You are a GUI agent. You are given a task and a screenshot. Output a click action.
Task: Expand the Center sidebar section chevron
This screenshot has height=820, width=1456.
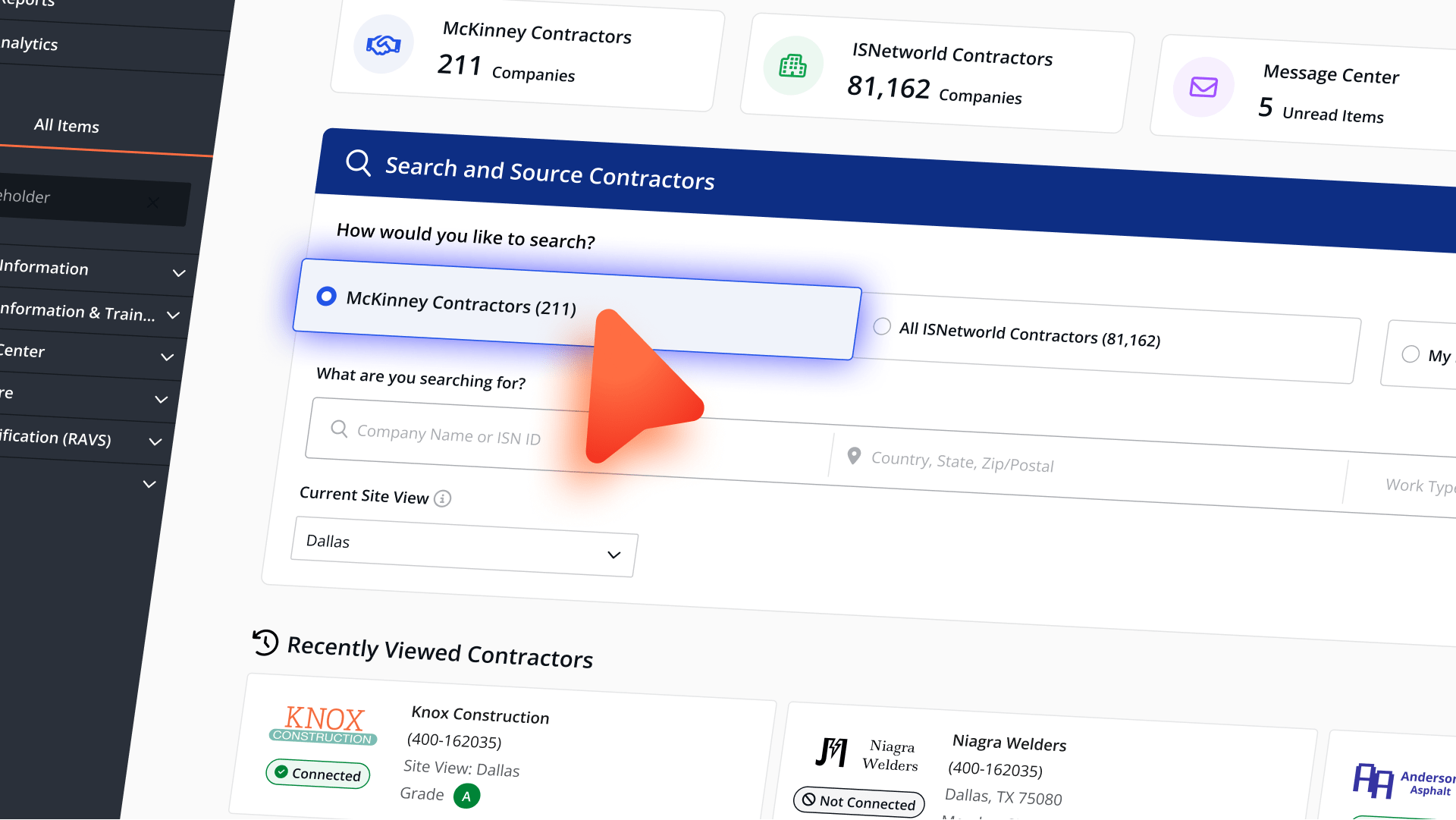tap(168, 357)
